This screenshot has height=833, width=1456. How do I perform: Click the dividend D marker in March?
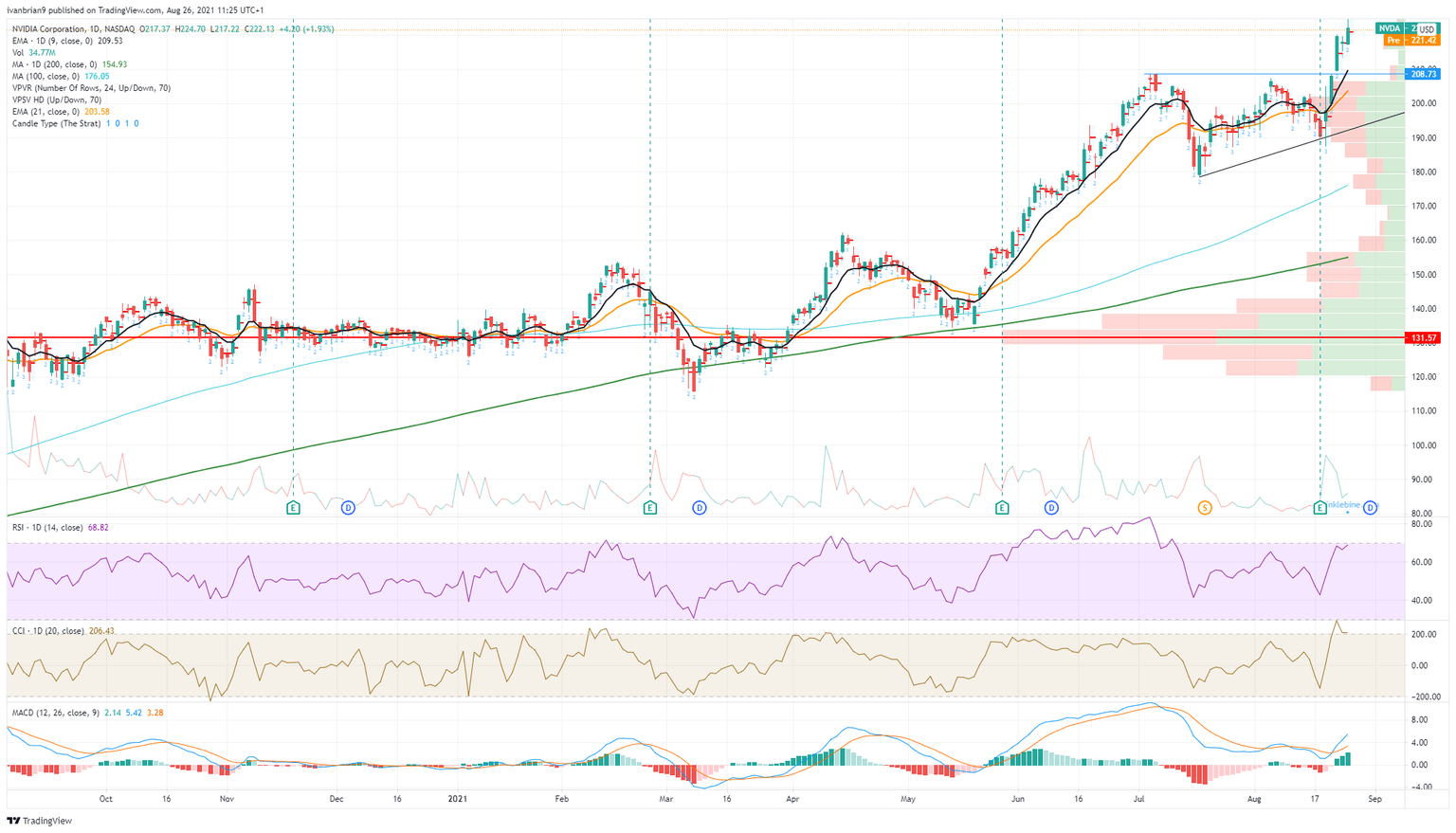[700, 508]
